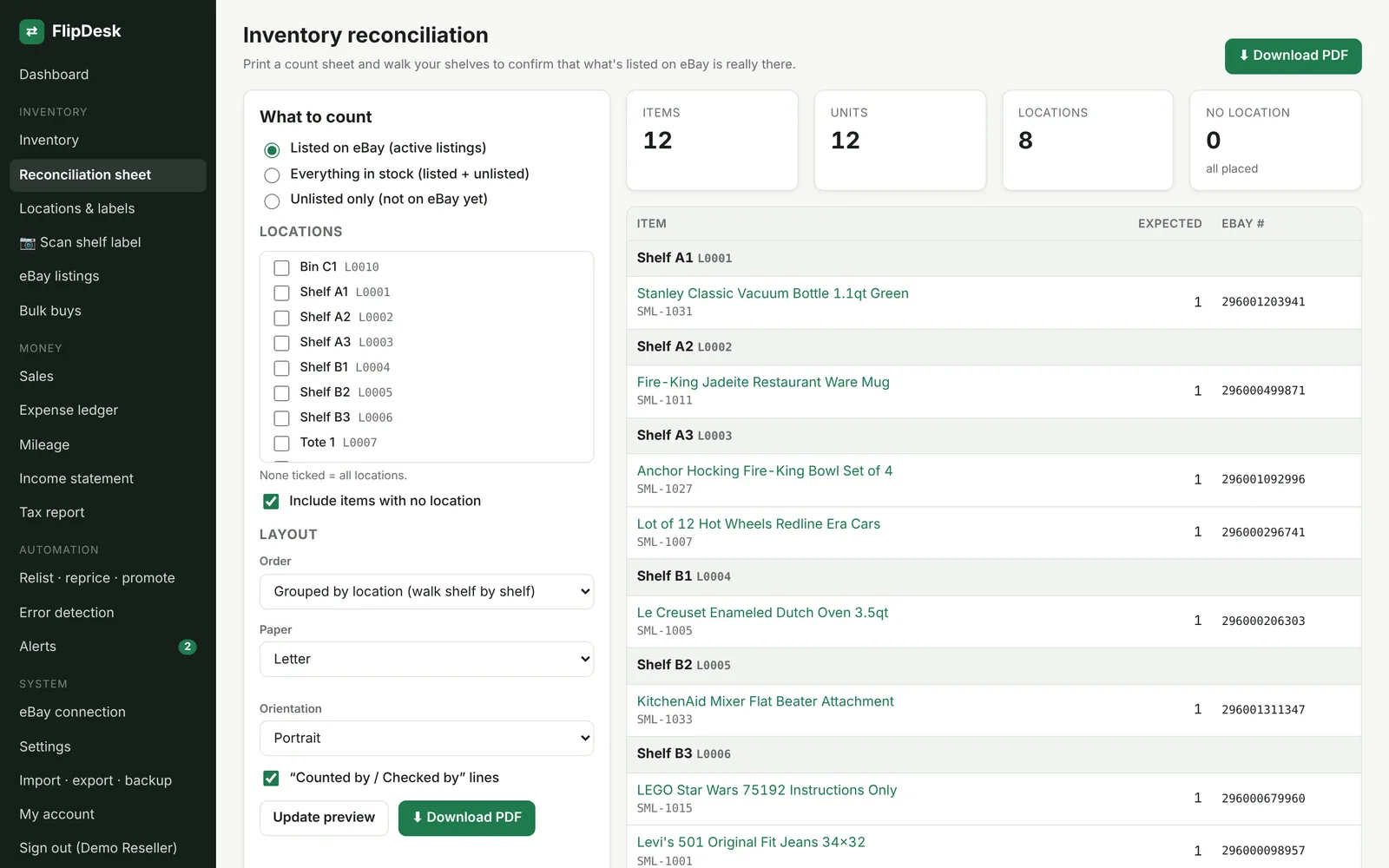Click the FlipDesk logo icon
This screenshot has height=868, width=1389.
tap(31, 31)
